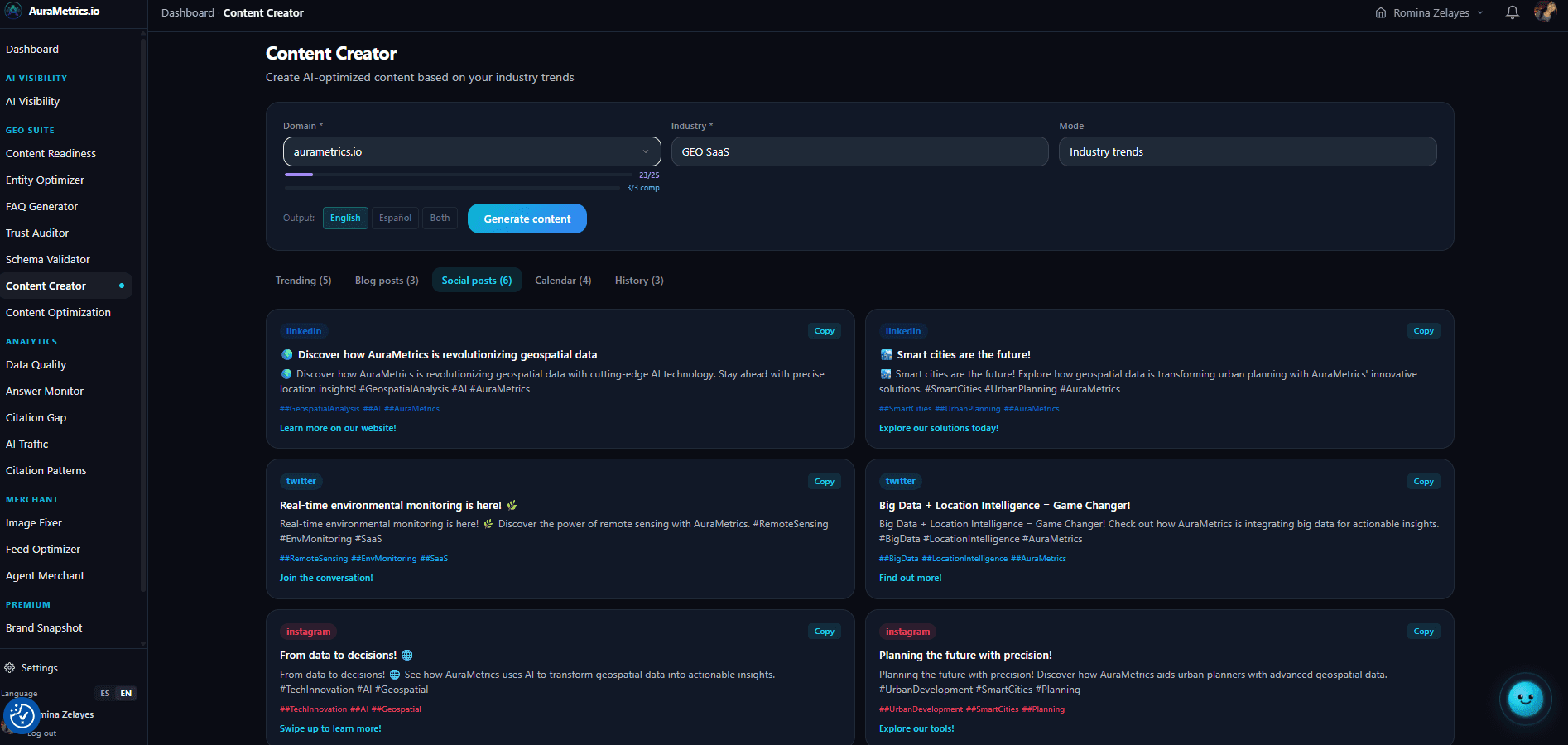Switch output to Español
1568x745 pixels.
click(x=395, y=218)
